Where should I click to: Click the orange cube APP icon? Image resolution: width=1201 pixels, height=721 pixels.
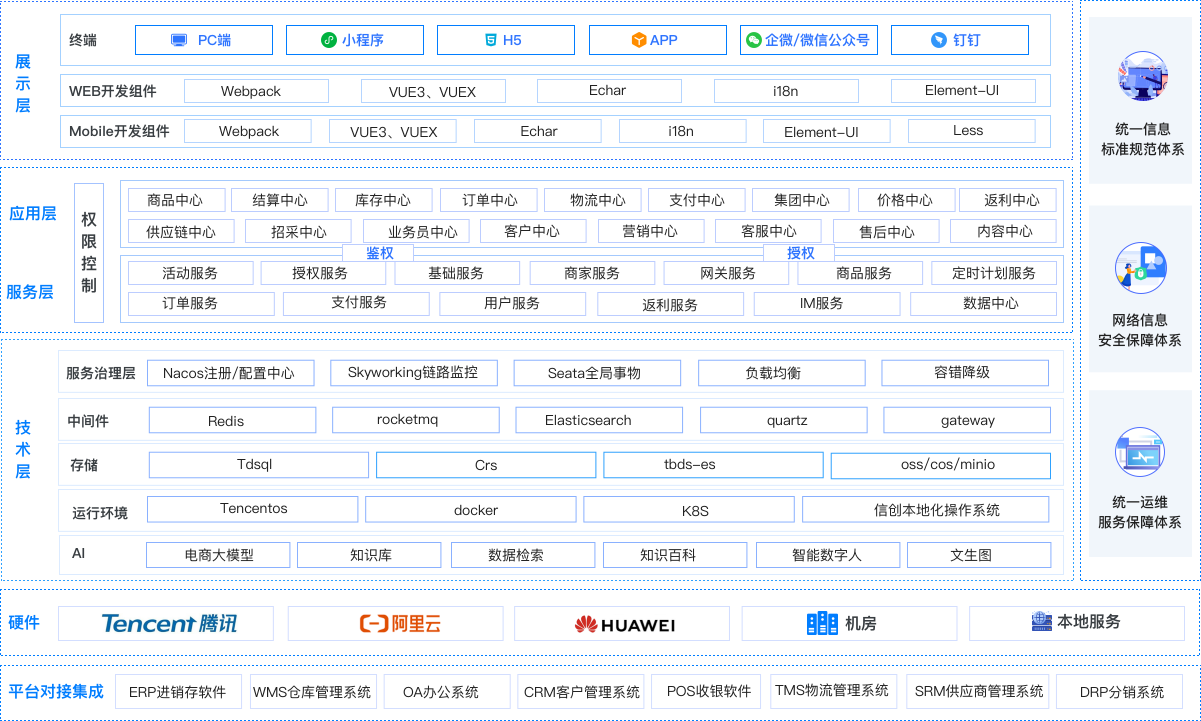(638, 40)
